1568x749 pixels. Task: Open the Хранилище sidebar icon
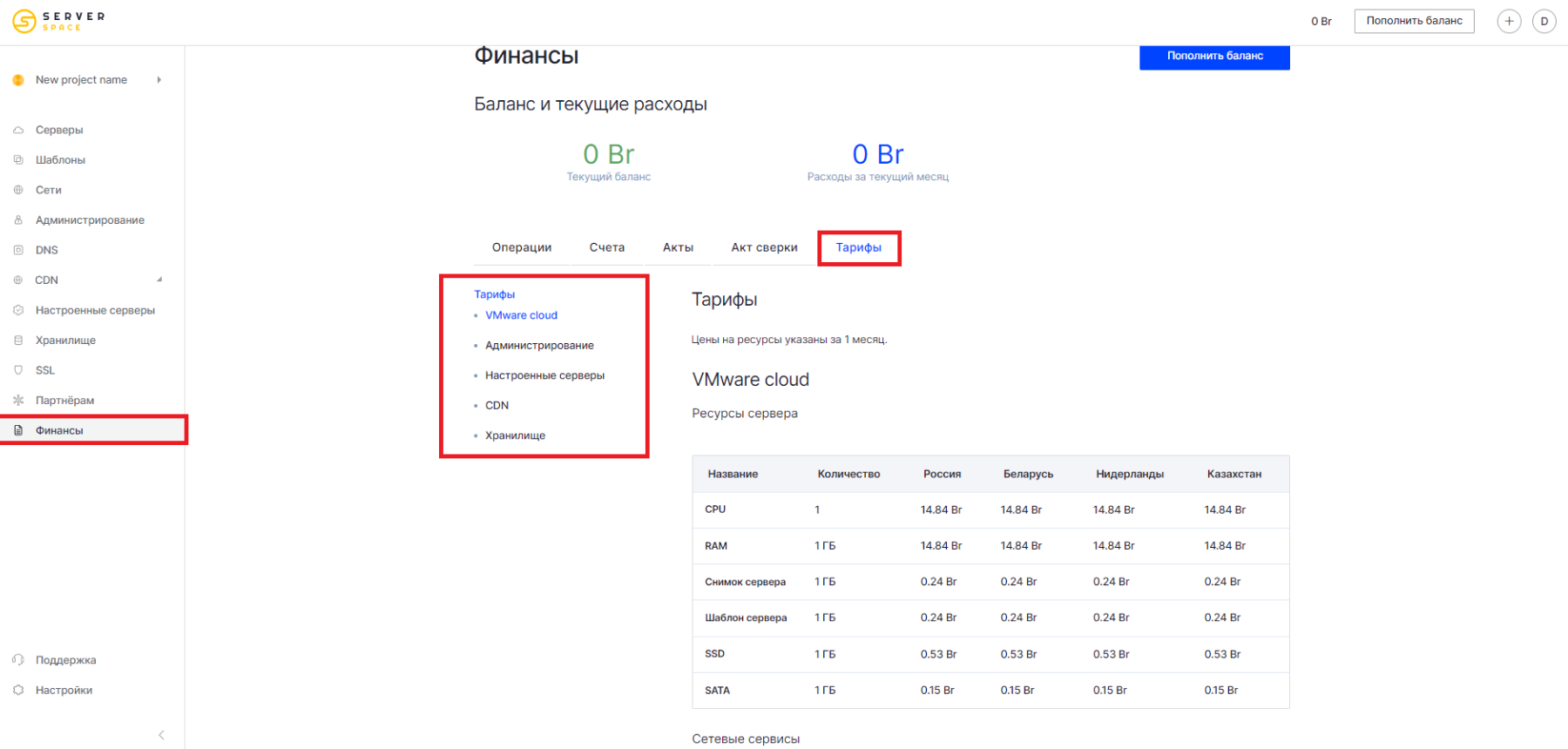click(x=18, y=340)
